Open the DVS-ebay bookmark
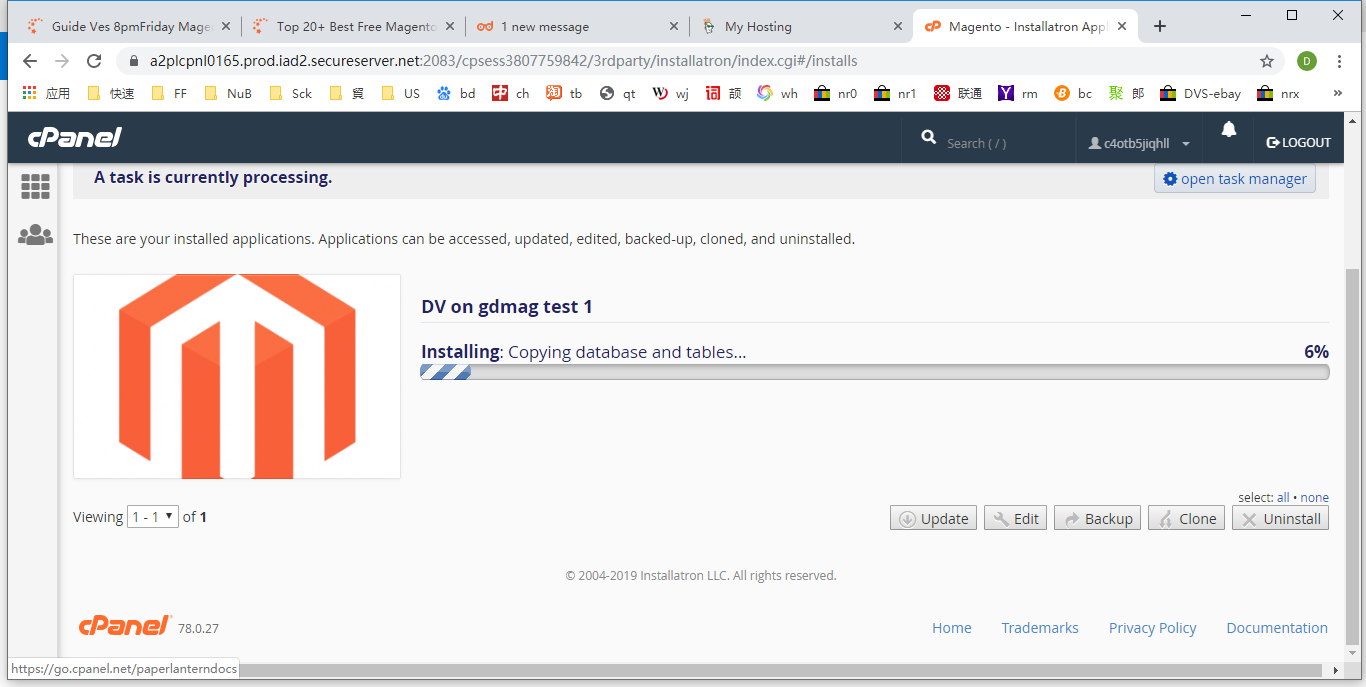The width and height of the screenshot is (1366, 687). (1200, 93)
